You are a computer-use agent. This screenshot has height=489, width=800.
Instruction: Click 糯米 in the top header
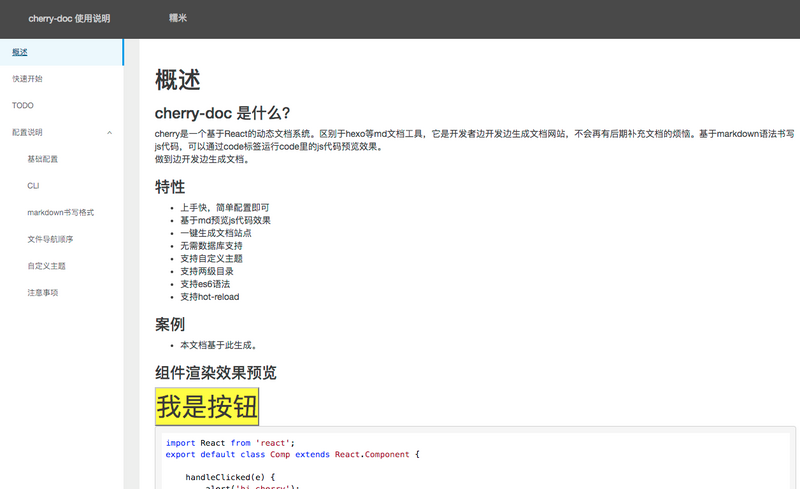[x=178, y=18]
